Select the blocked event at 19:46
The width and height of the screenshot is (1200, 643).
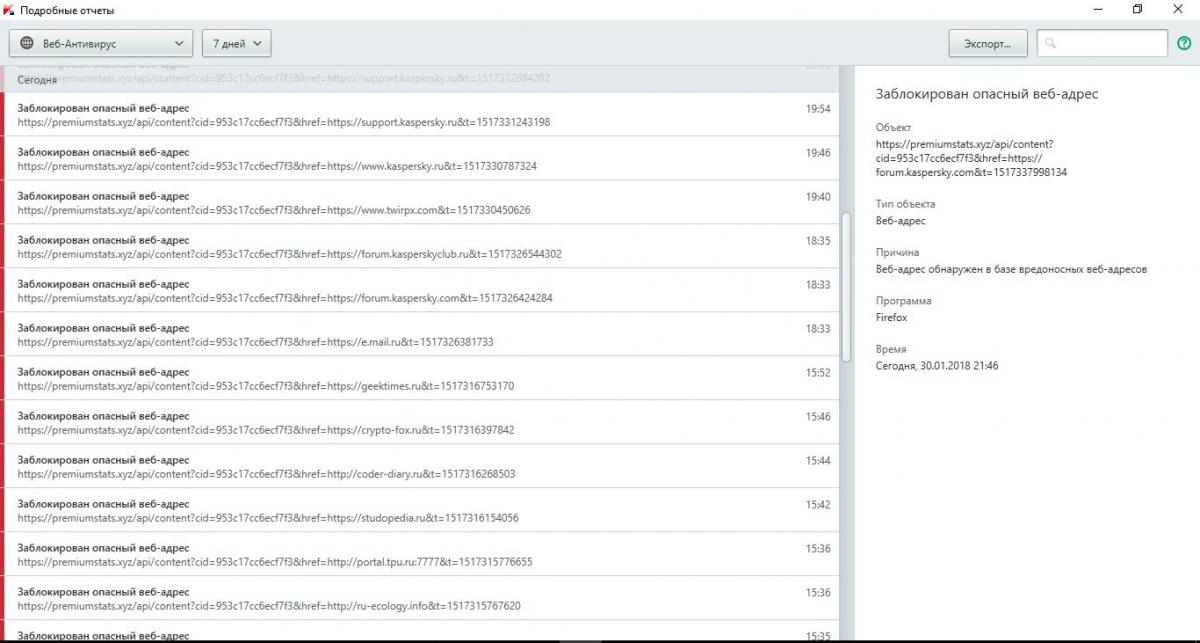(420, 158)
